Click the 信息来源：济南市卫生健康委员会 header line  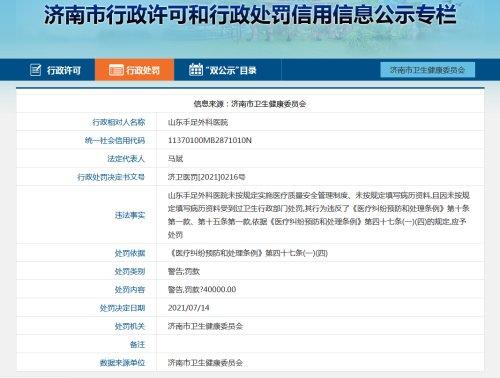250,104
